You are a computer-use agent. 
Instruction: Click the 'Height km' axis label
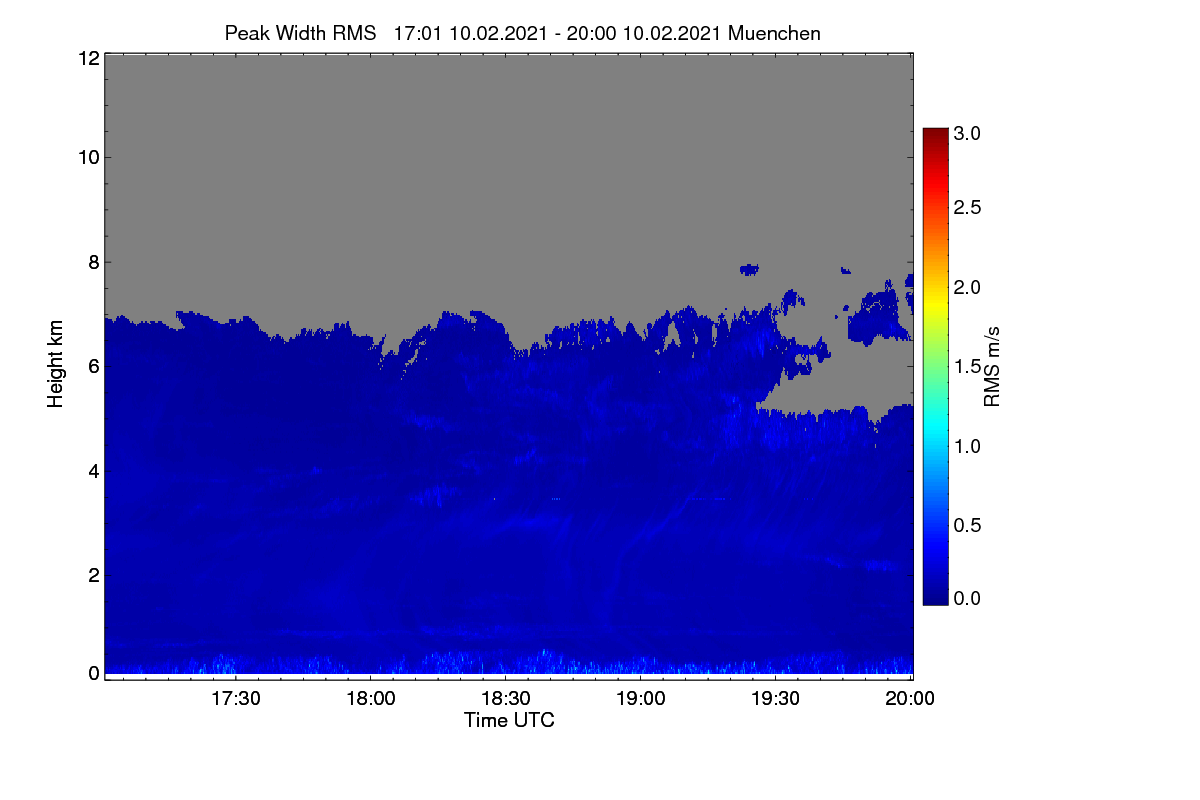pos(56,363)
